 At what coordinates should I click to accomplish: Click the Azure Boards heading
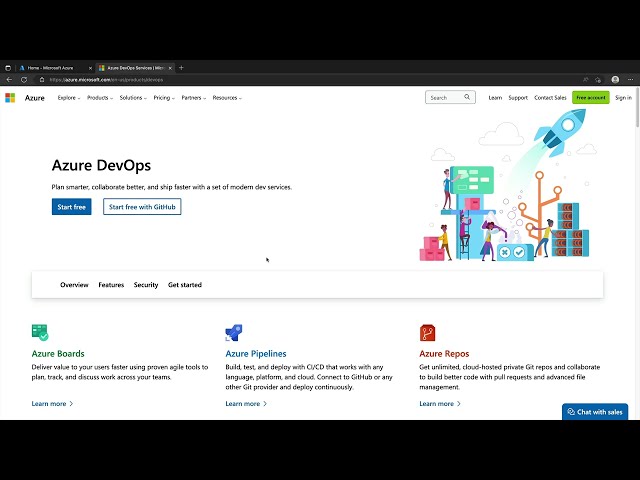(x=58, y=353)
